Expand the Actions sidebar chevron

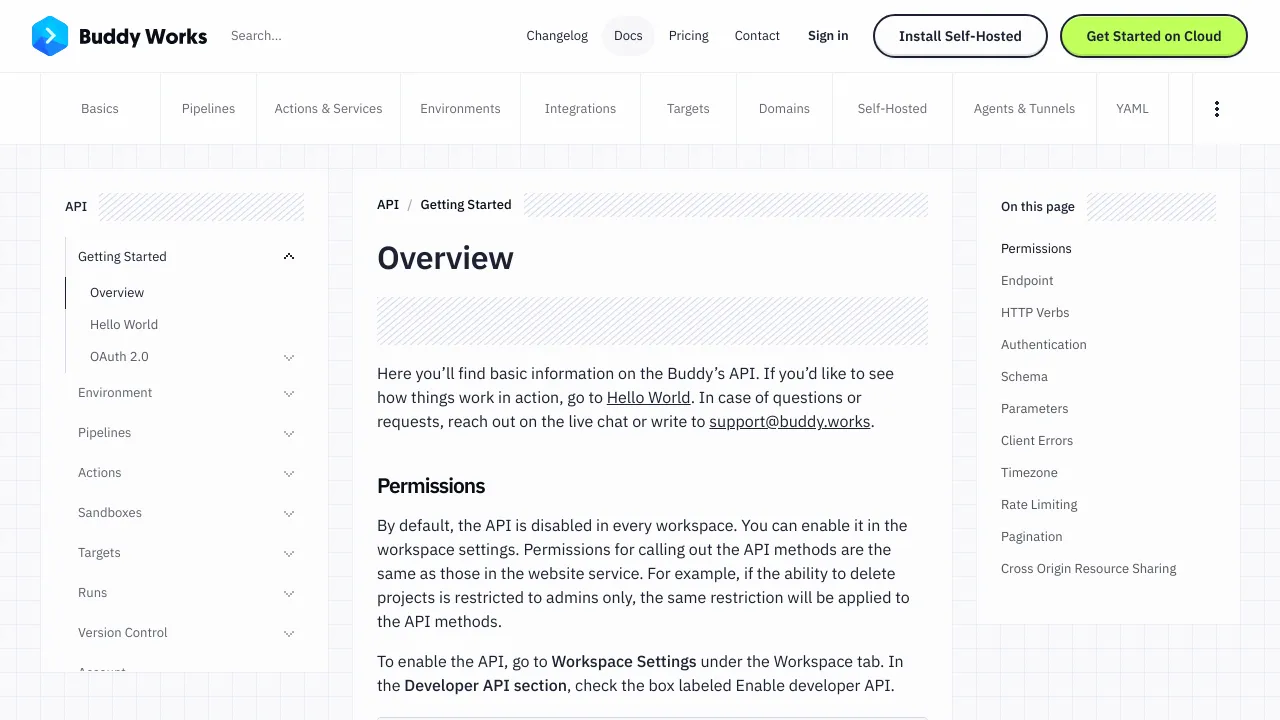(289, 473)
